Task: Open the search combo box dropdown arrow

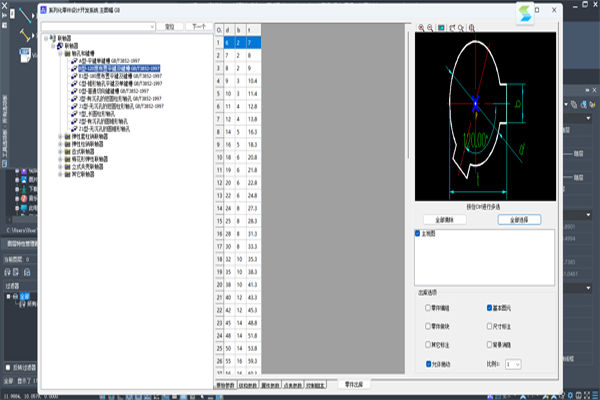Action: 152,26
